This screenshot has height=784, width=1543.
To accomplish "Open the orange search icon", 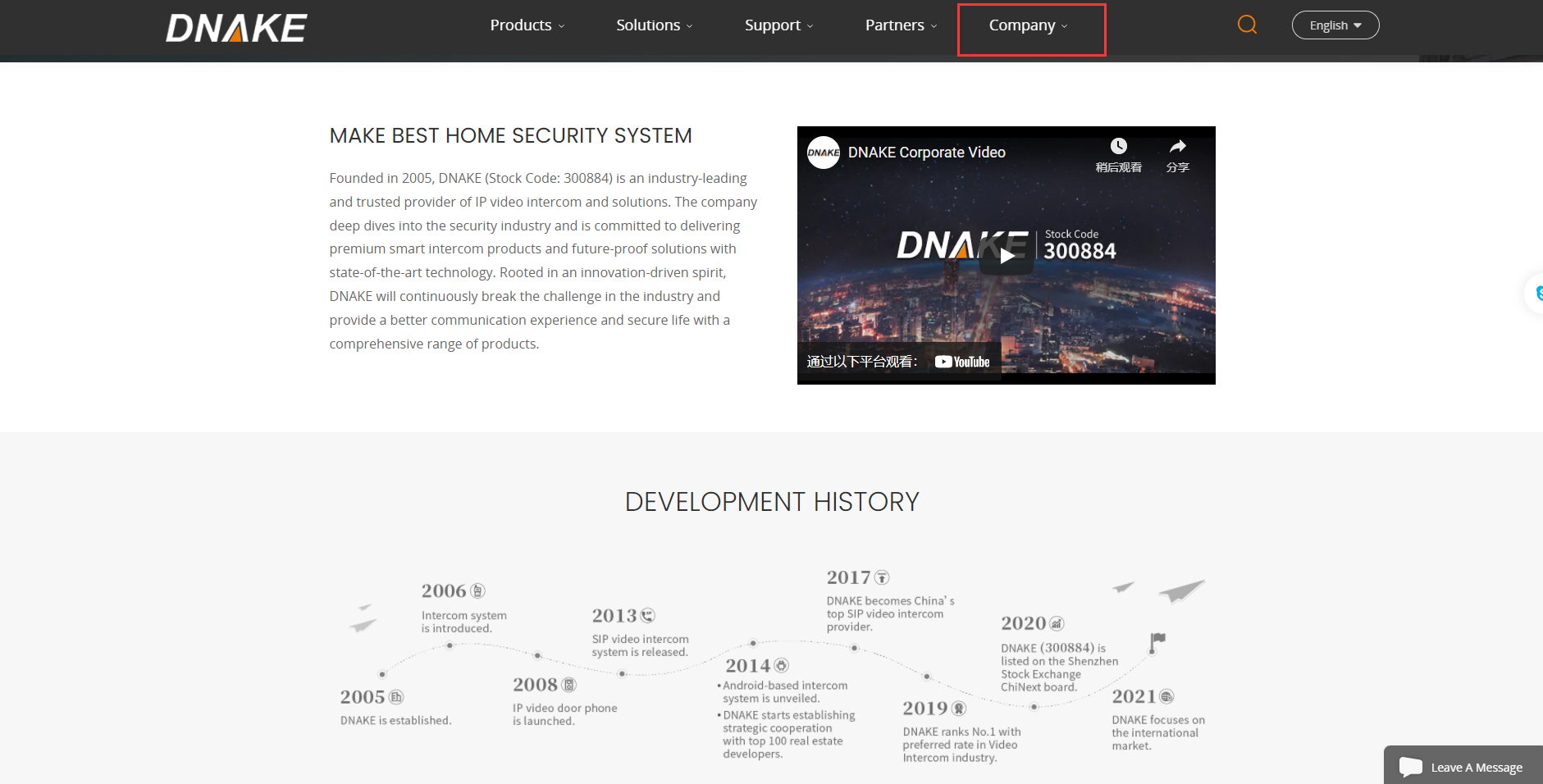I will [x=1247, y=25].
